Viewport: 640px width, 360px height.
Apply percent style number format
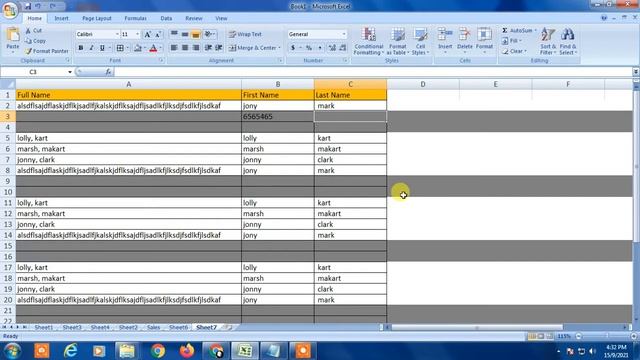[x=309, y=48]
